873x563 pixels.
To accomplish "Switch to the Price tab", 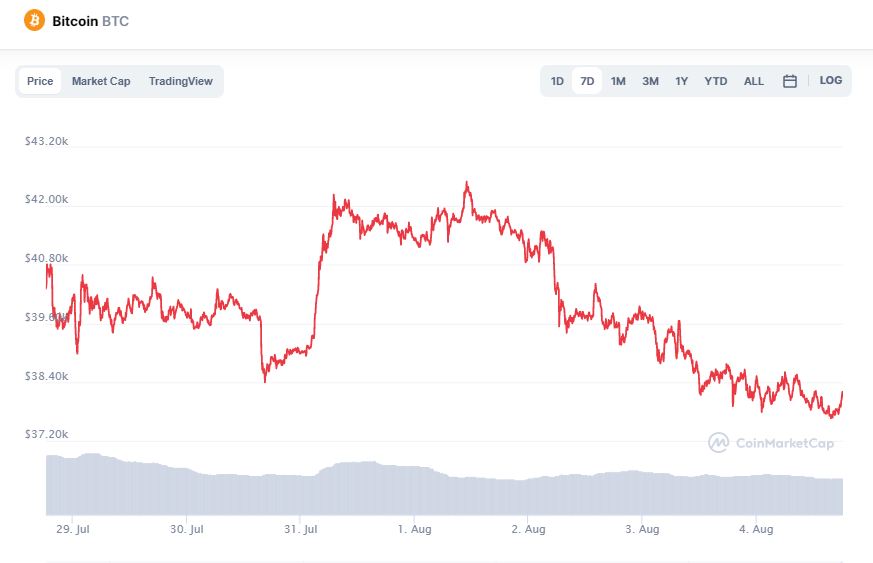I will pyautogui.click(x=40, y=81).
